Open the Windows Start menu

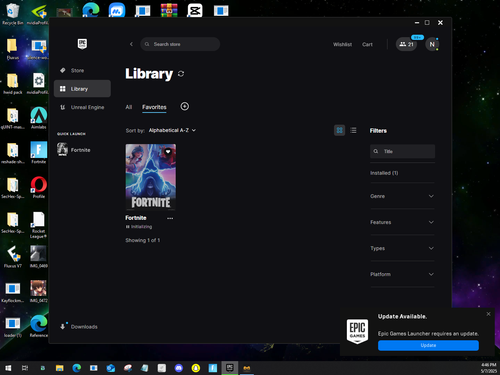(x=8, y=368)
